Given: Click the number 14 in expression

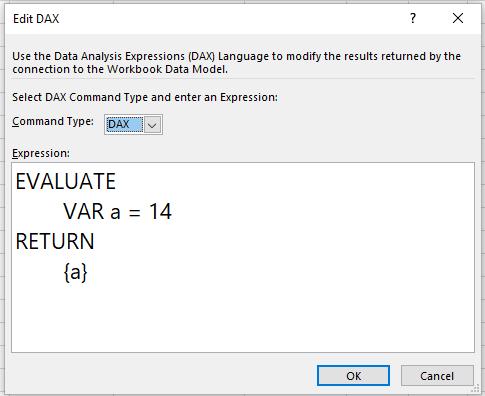Looking at the screenshot, I should pos(160,211).
